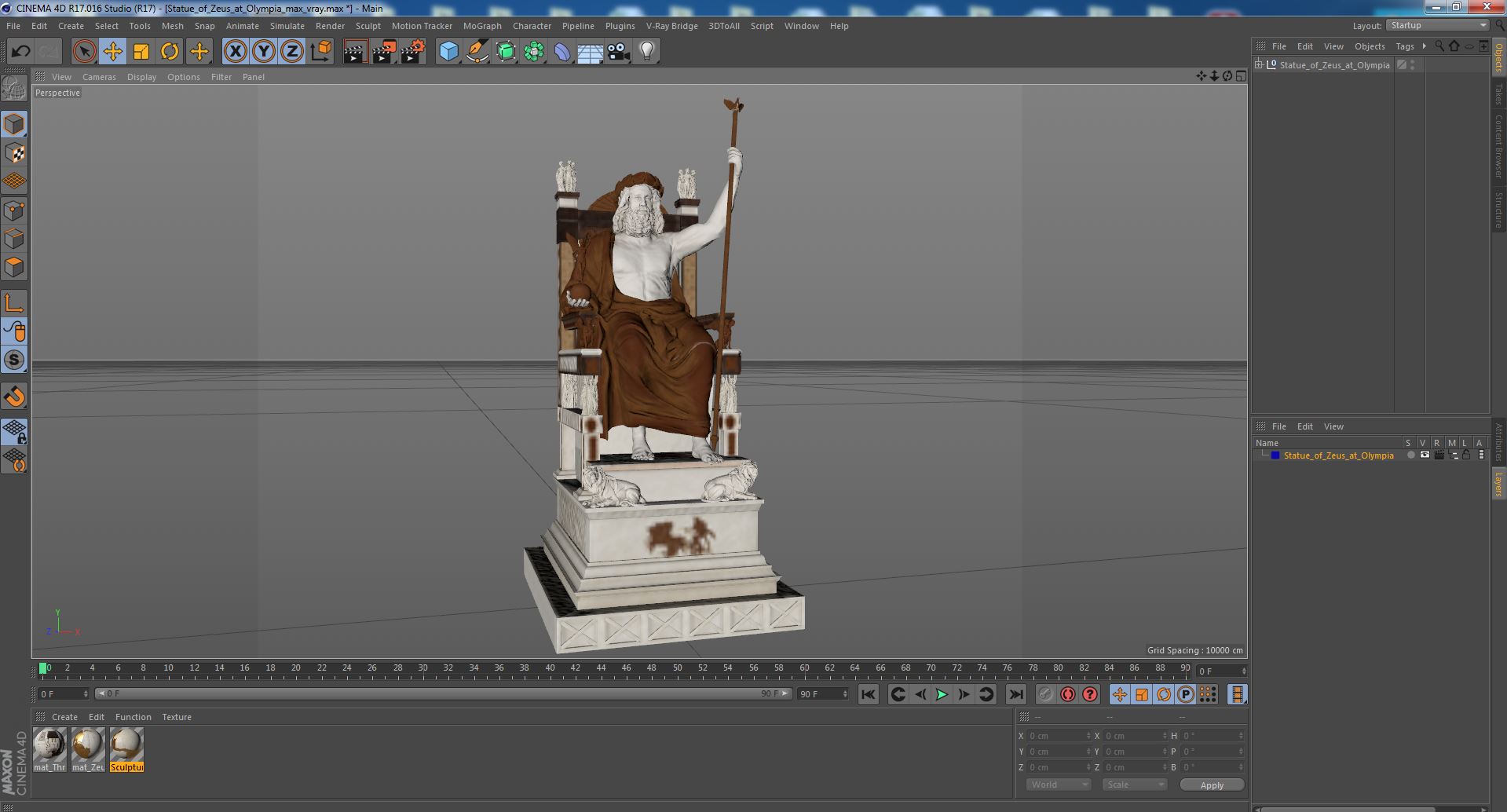The image size is (1507, 812).
Task: Open viewport Display menu
Action: pos(141,77)
